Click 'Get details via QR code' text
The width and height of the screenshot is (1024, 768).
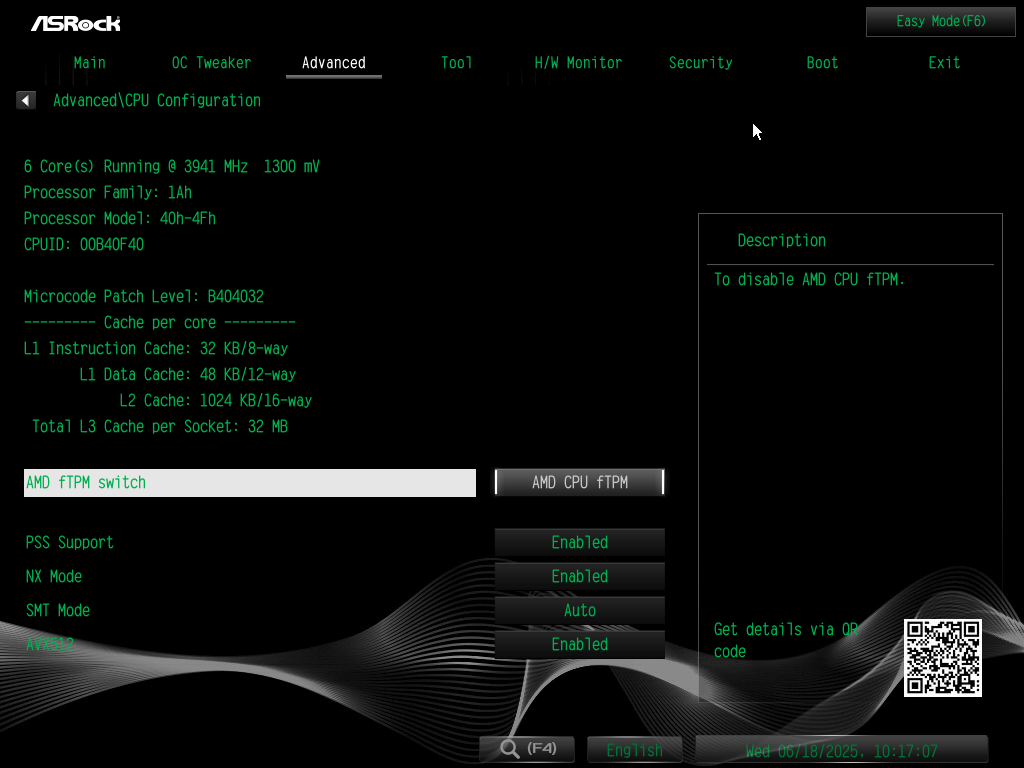[x=786, y=641]
